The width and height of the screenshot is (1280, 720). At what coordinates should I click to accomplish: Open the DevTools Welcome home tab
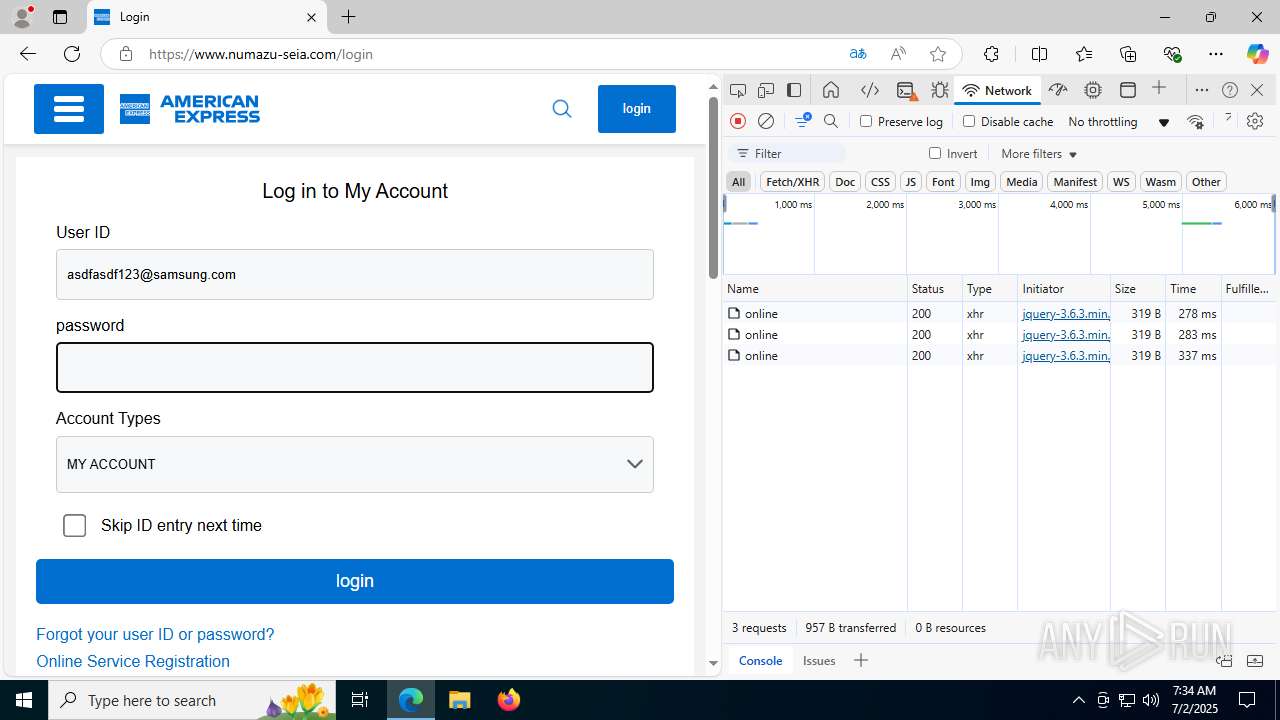[831, 90]
